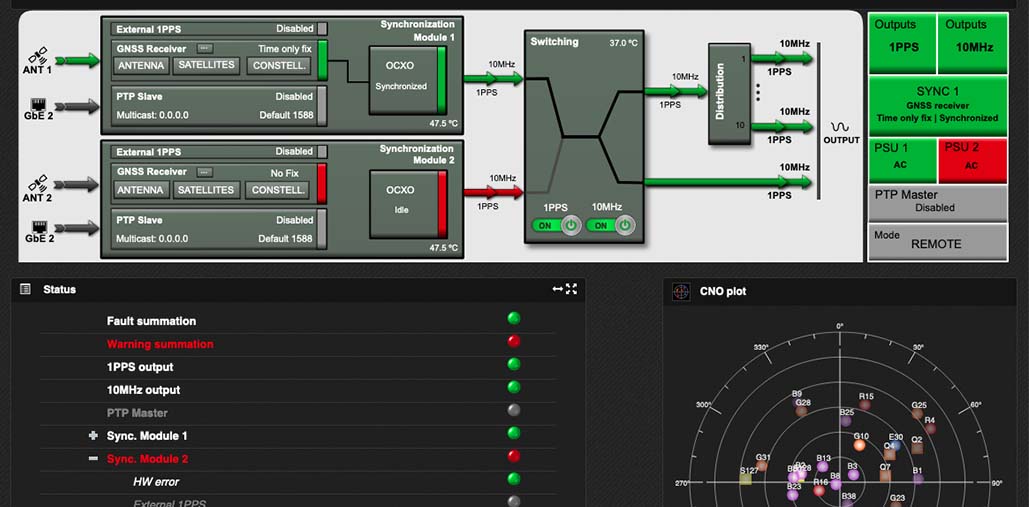Screen dimensions: 1029x507
Task: Open the Module 1 GNSS Receiver options ellipsis
Action: (x=205, y=48)
